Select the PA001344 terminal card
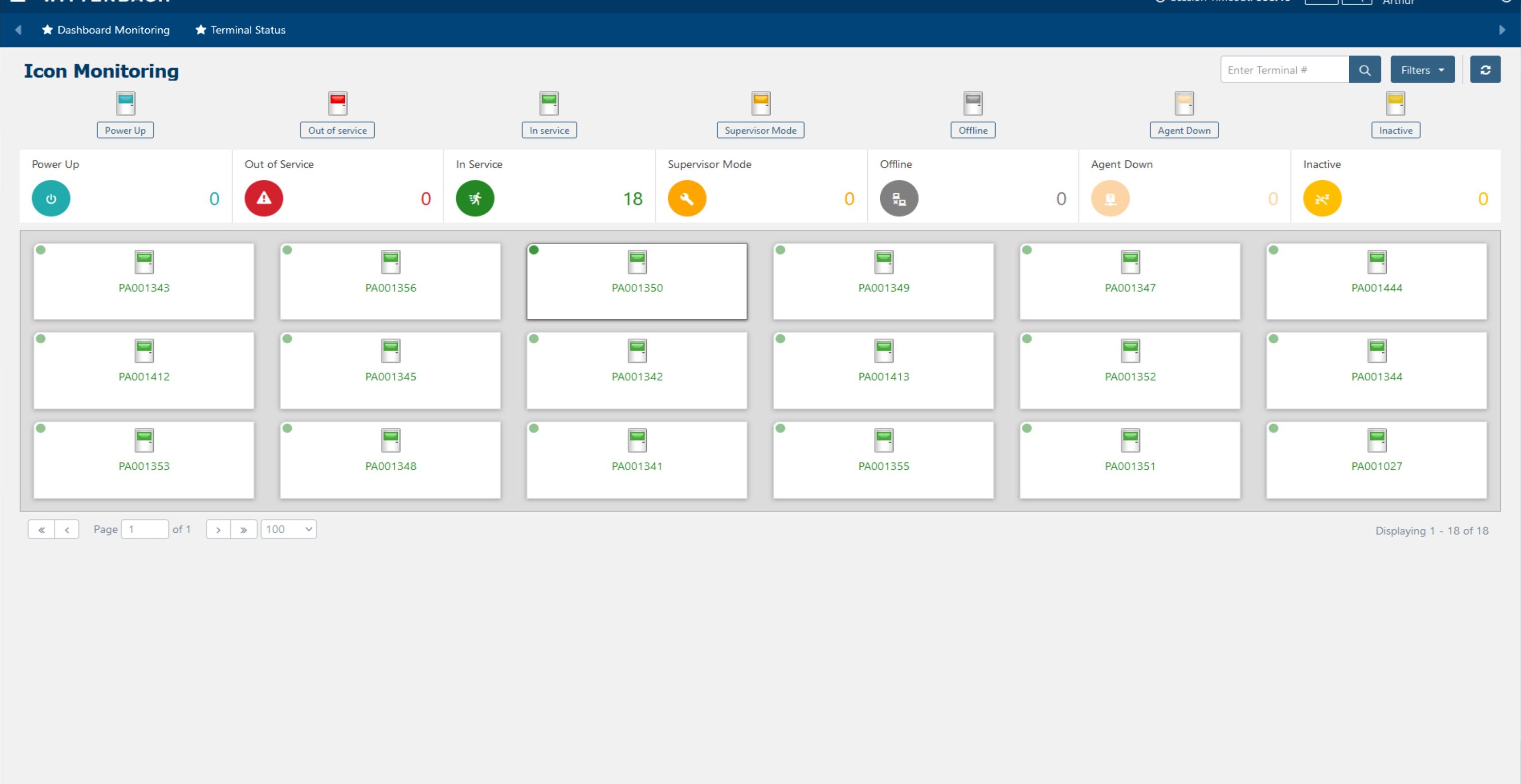 point(1377,370)
